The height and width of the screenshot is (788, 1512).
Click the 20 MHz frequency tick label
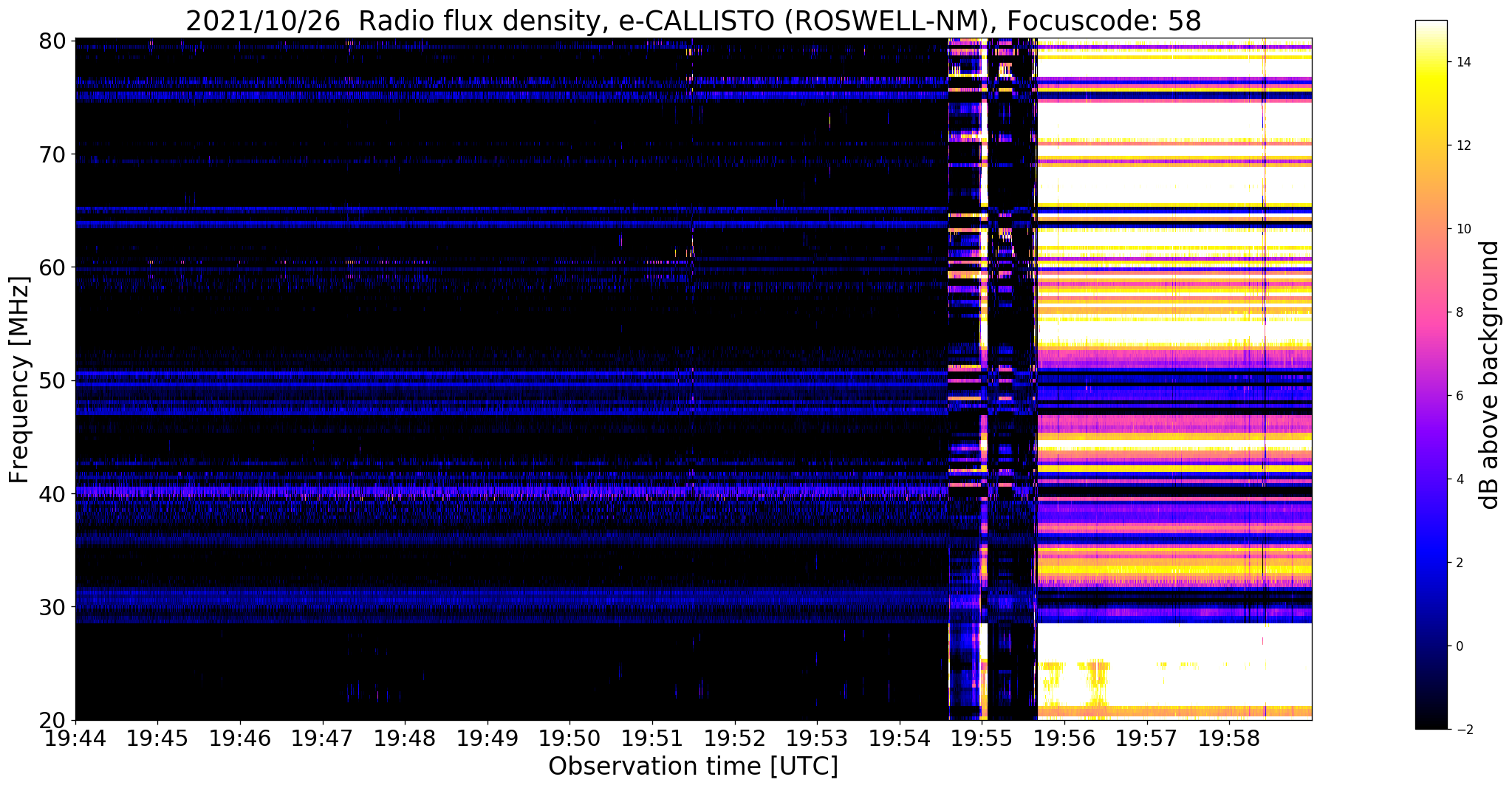click(x=52, y=720)
